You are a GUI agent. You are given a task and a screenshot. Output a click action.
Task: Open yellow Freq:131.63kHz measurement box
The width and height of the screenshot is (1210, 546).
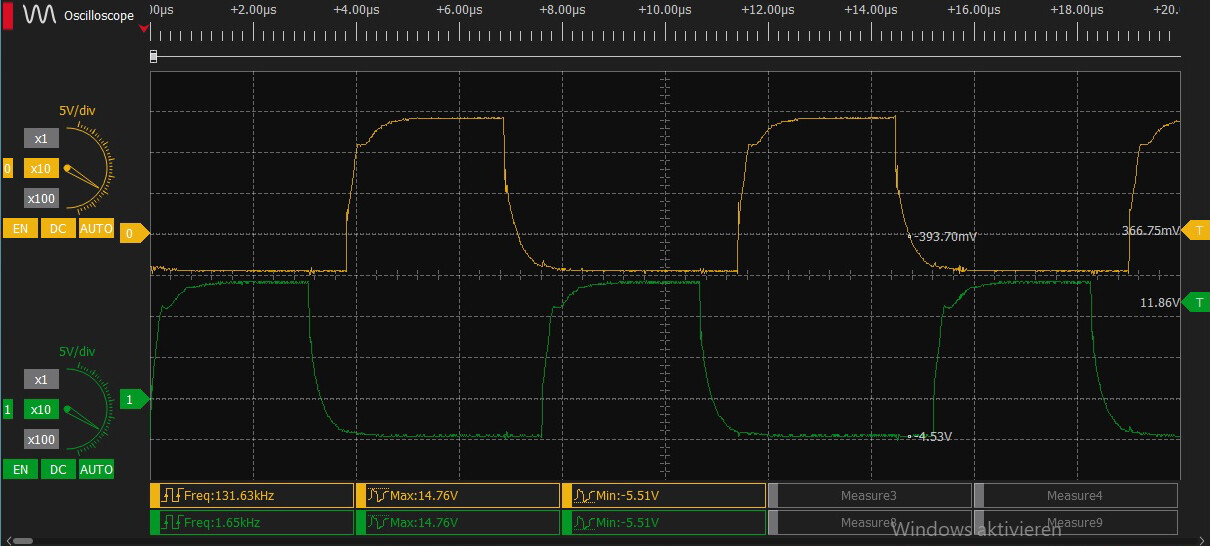[252, 496]
